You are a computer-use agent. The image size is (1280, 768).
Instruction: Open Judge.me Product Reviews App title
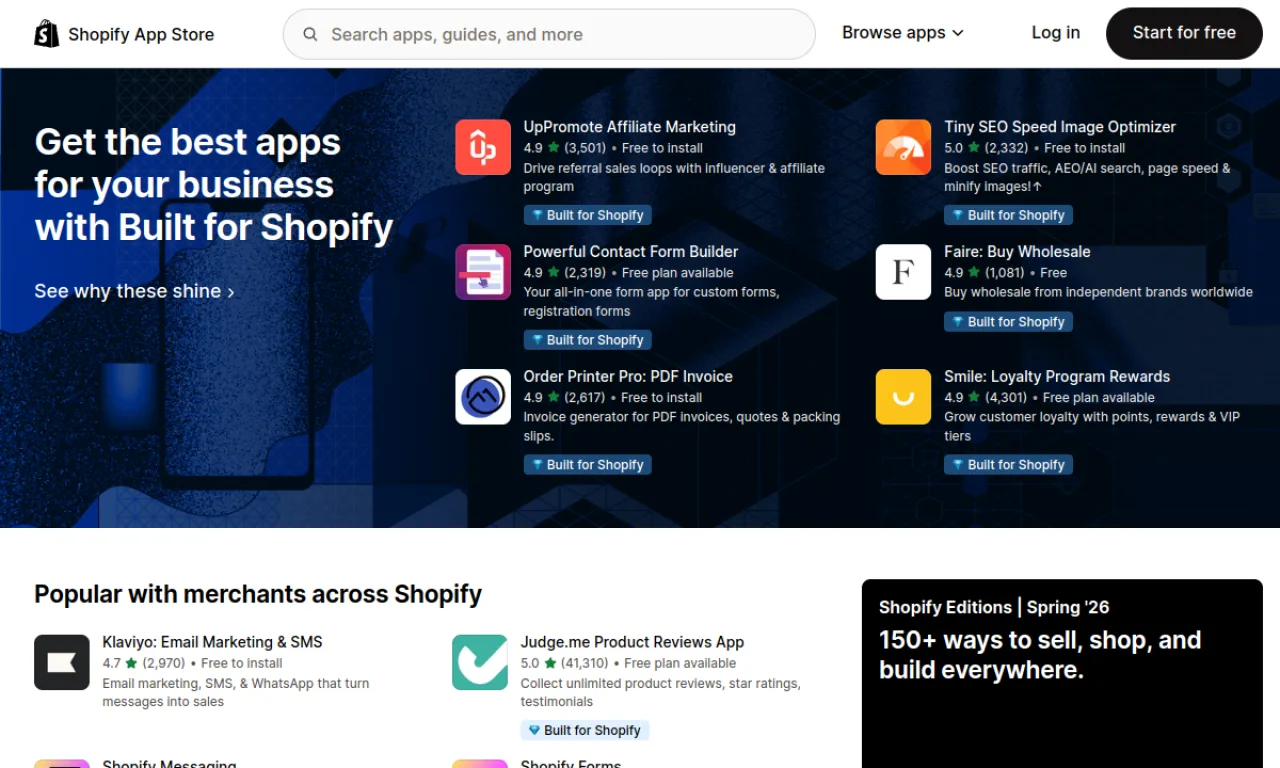[632, 642]
